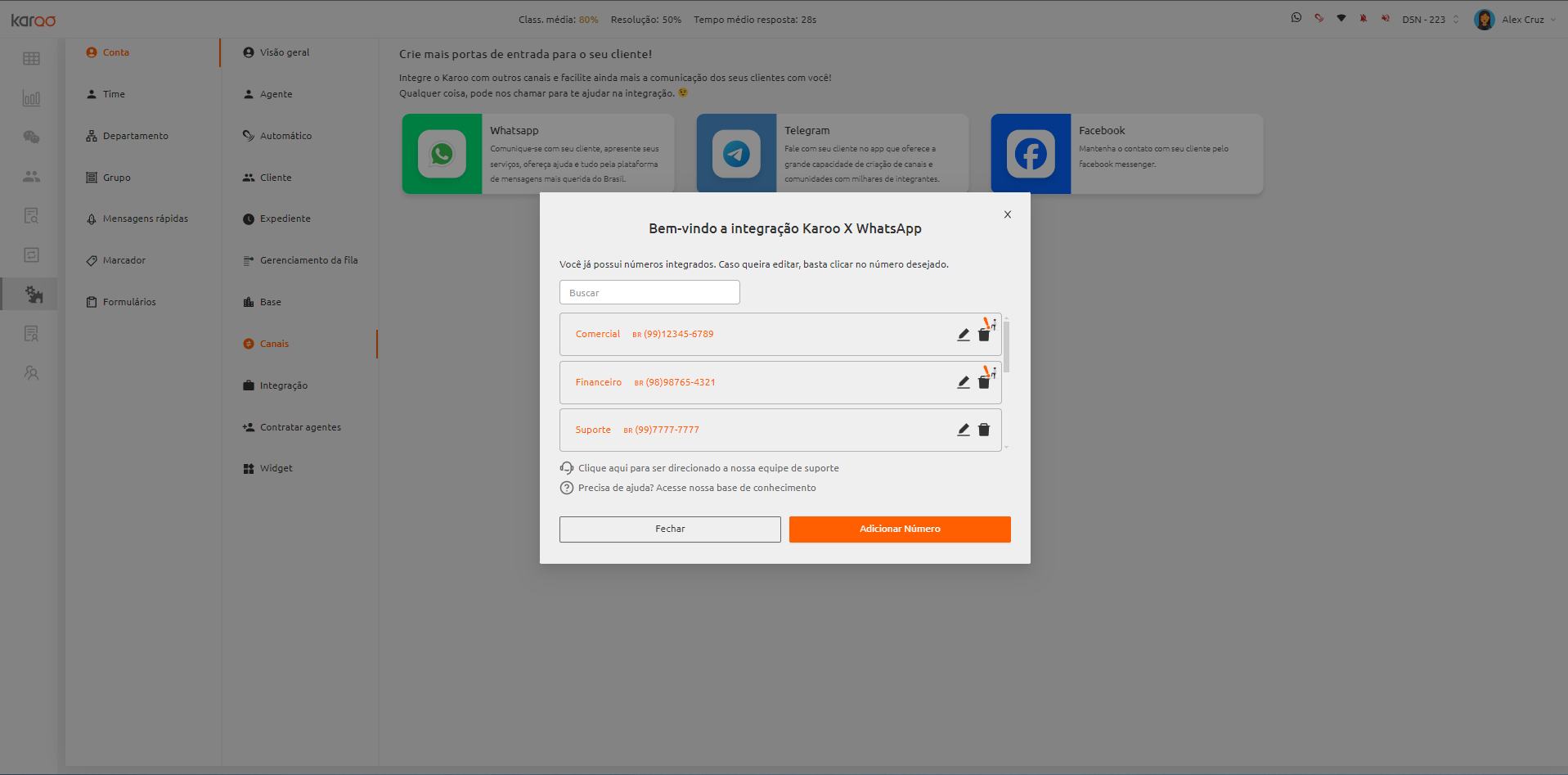The width and height of the screenshot is (1568, 775).
Task: Delete the Suporte number
Action: point(984,430)
